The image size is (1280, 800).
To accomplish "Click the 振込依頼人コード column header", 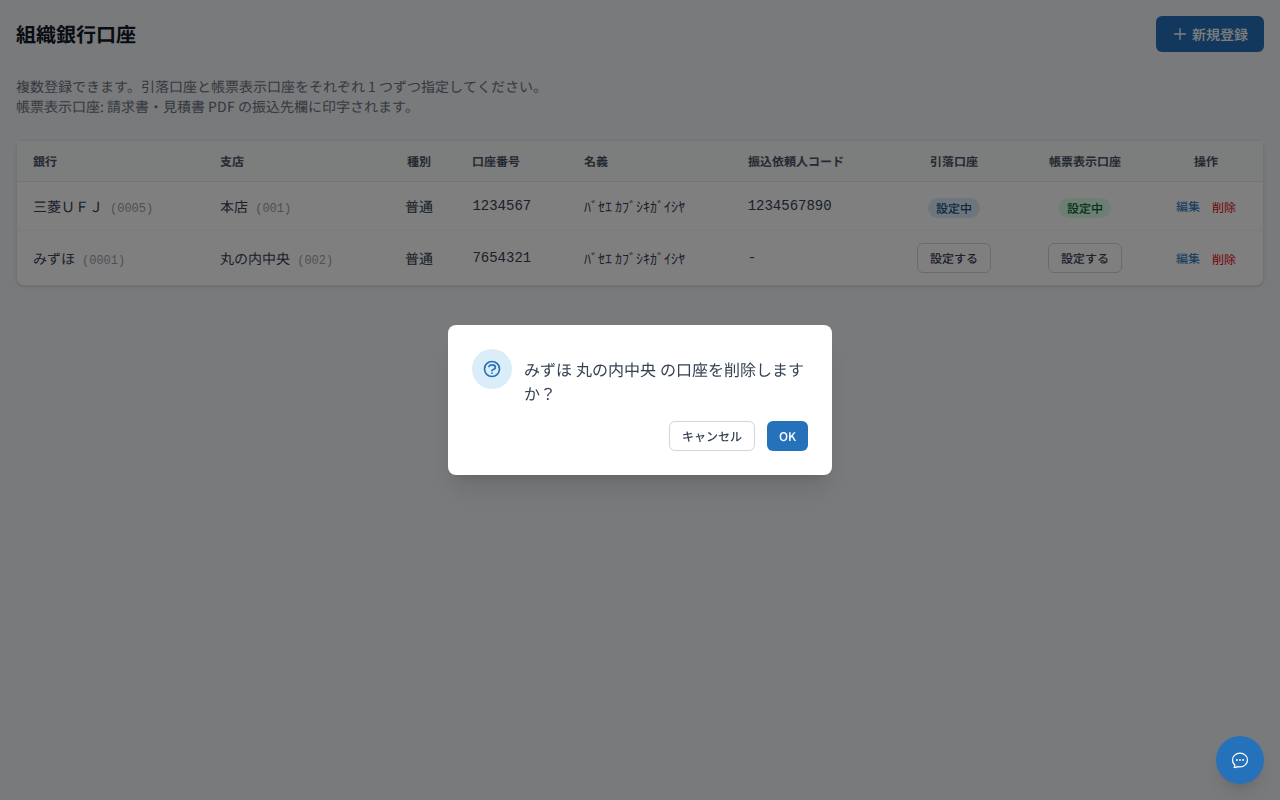I will coord(796,161).
